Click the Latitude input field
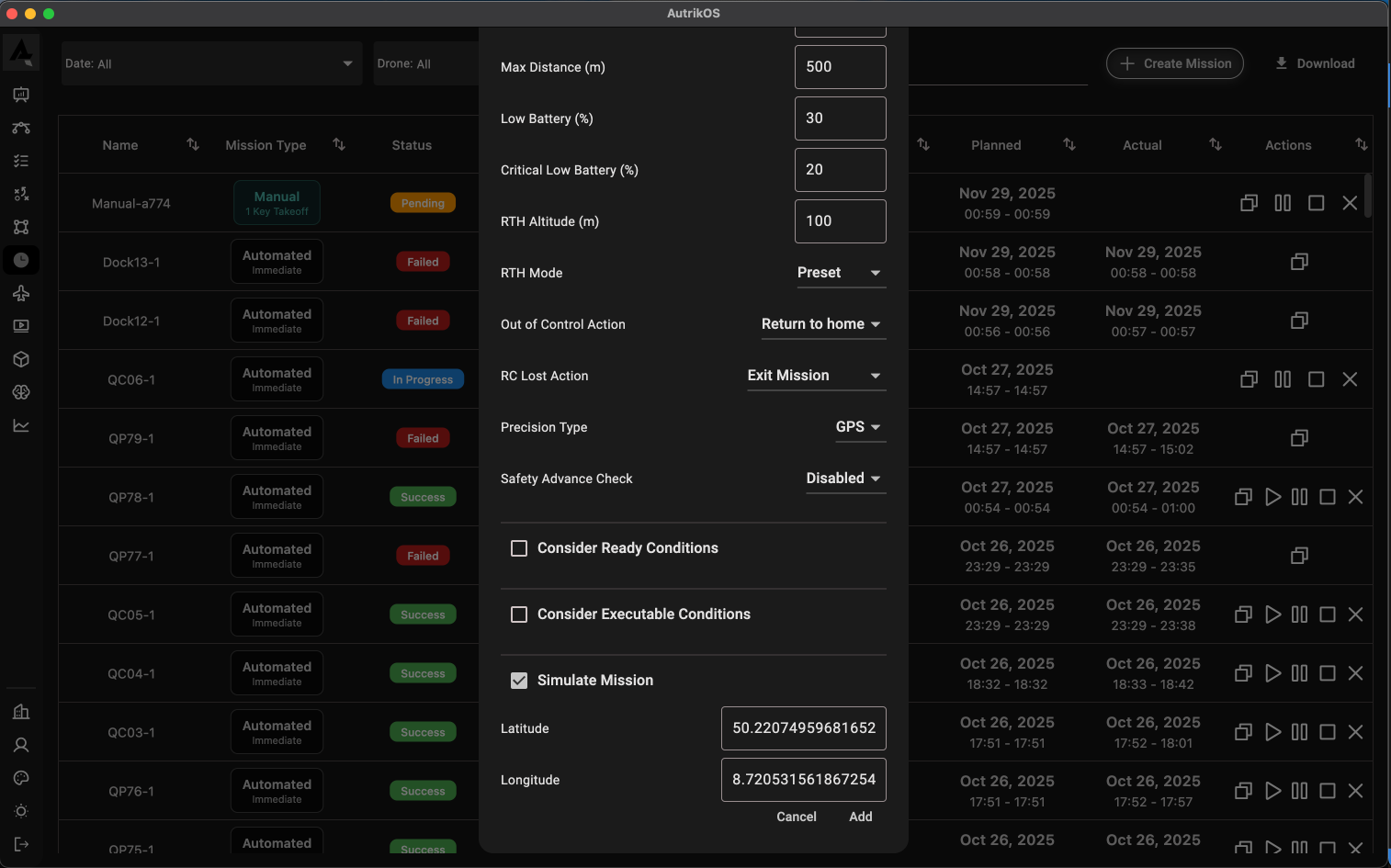Image resolution: width=1391 pixels, height=868 pixels. [x=803, y=728]
